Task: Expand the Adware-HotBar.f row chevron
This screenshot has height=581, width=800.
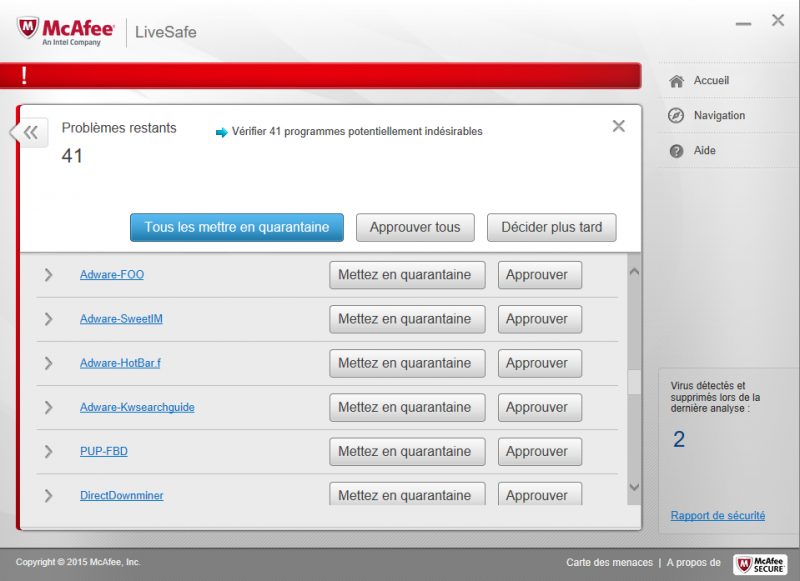Action: 48,363
